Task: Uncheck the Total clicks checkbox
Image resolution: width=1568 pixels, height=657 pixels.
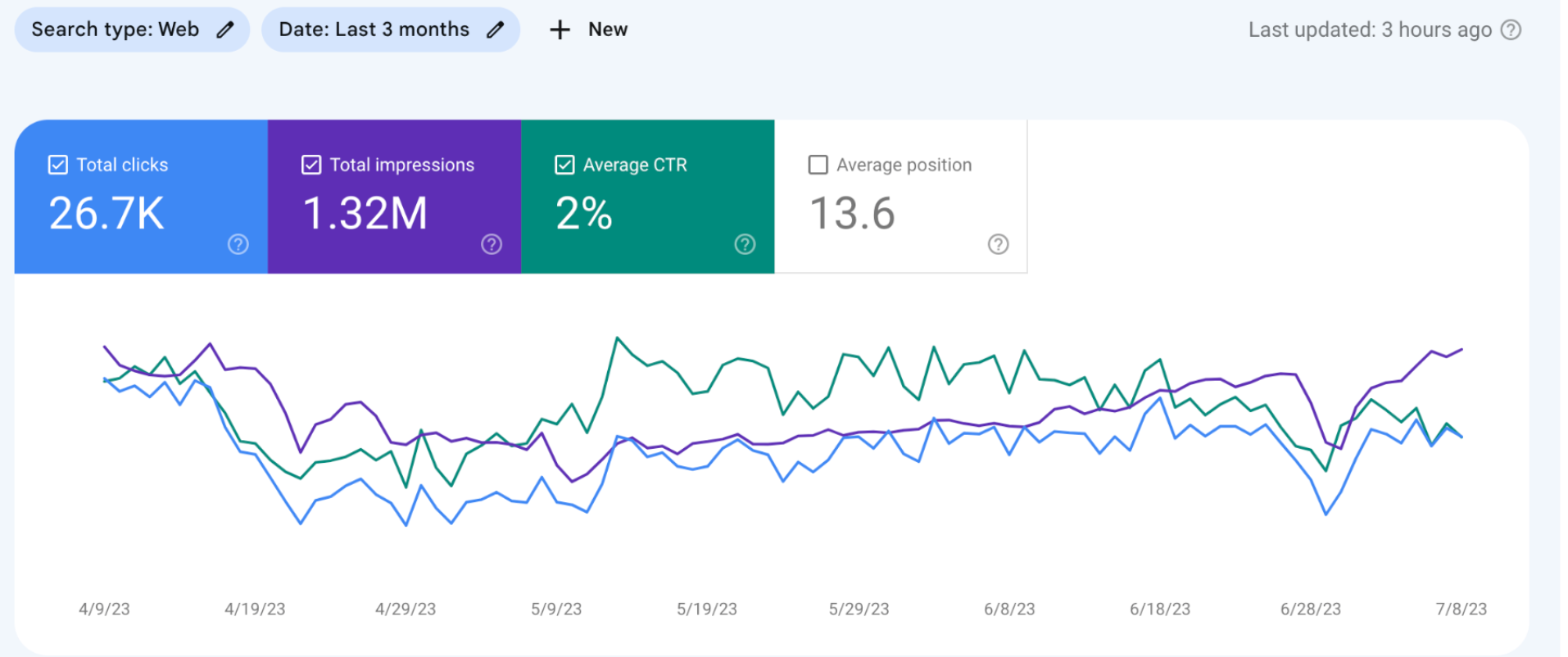Action: (x=58, y=165)
